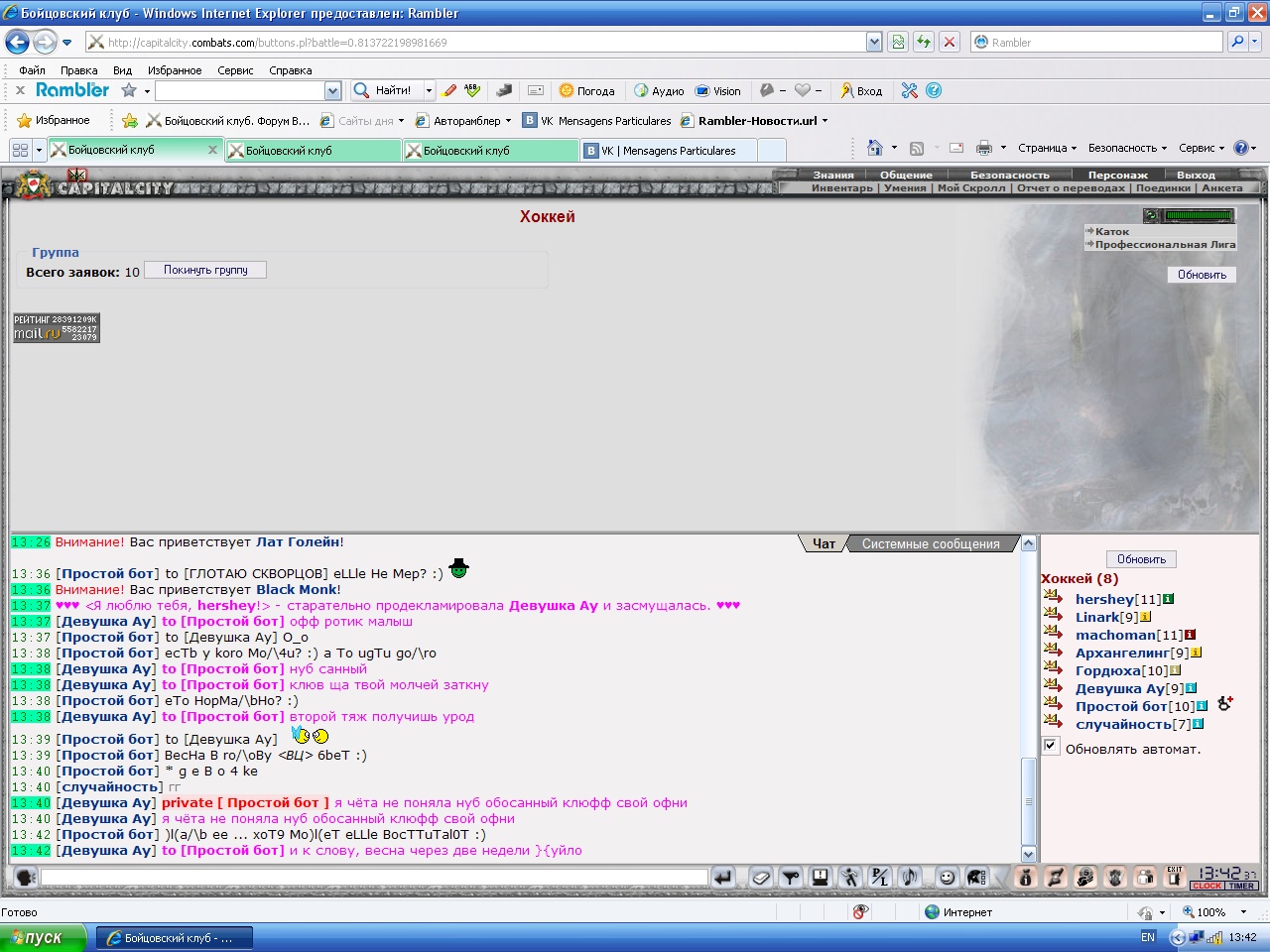Expand the Rambler search field dropdown

point(332,90)
